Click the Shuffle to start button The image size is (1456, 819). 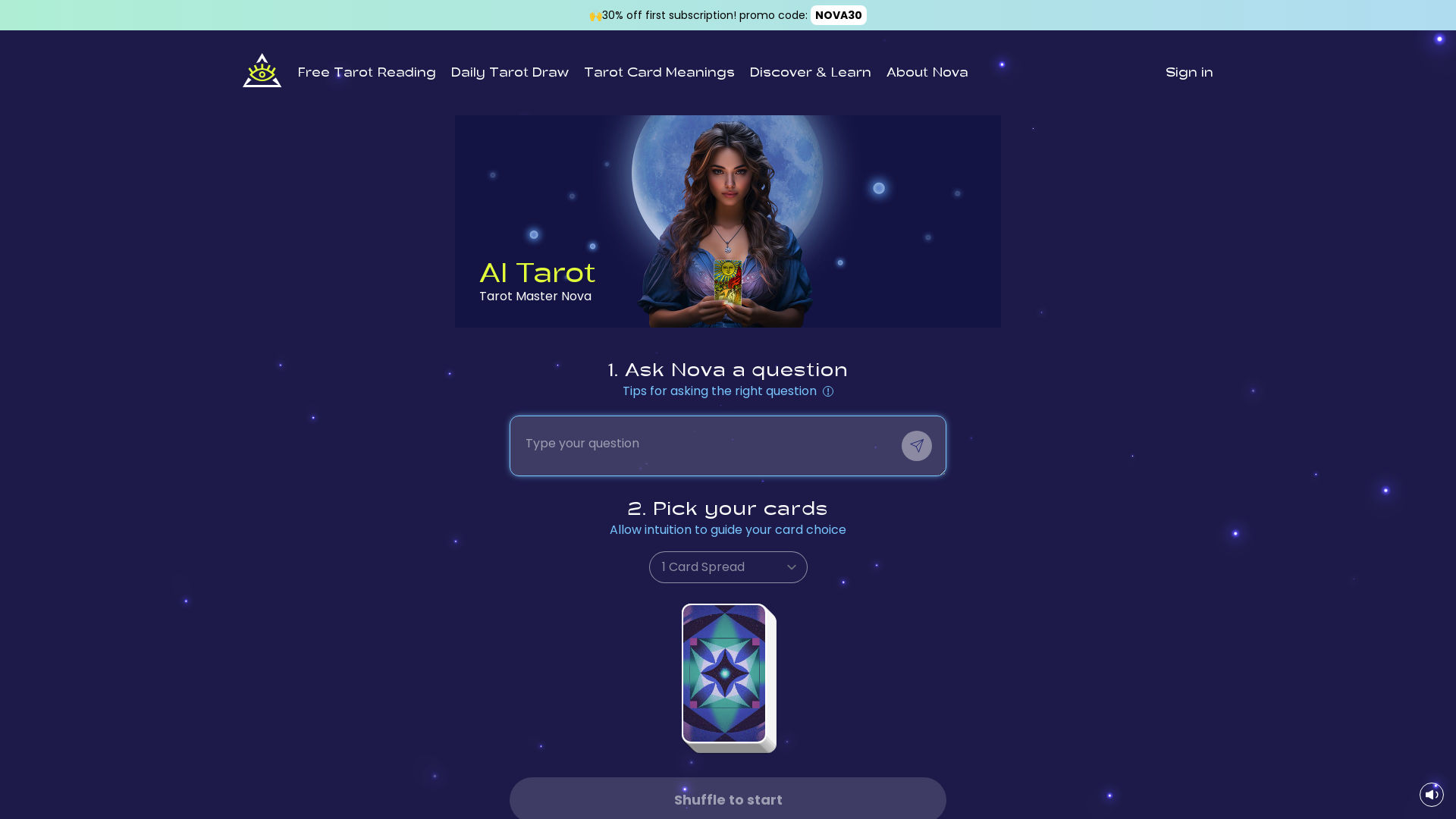pyautogui.click(x=728, y=799)
